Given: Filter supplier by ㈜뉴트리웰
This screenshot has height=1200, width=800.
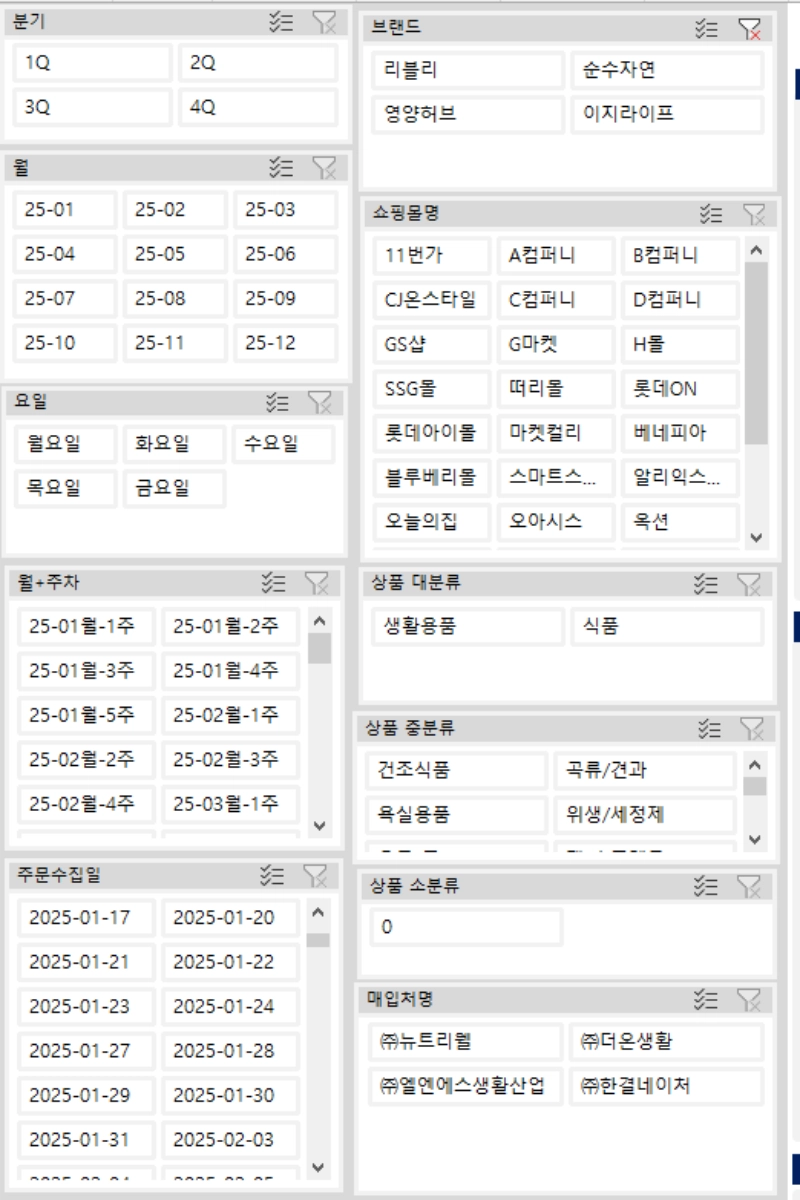Looking at the screenshot, I should [466, 1041].
